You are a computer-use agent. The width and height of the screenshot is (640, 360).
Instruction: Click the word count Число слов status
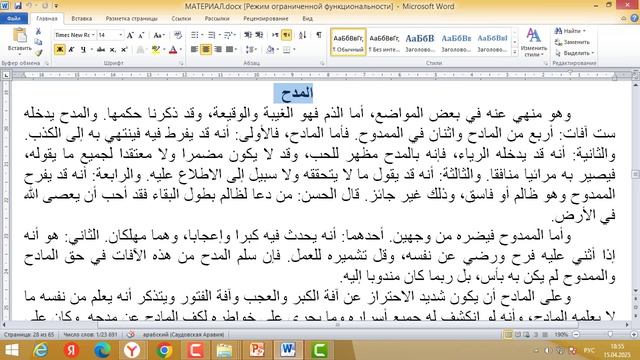point(90,334)
